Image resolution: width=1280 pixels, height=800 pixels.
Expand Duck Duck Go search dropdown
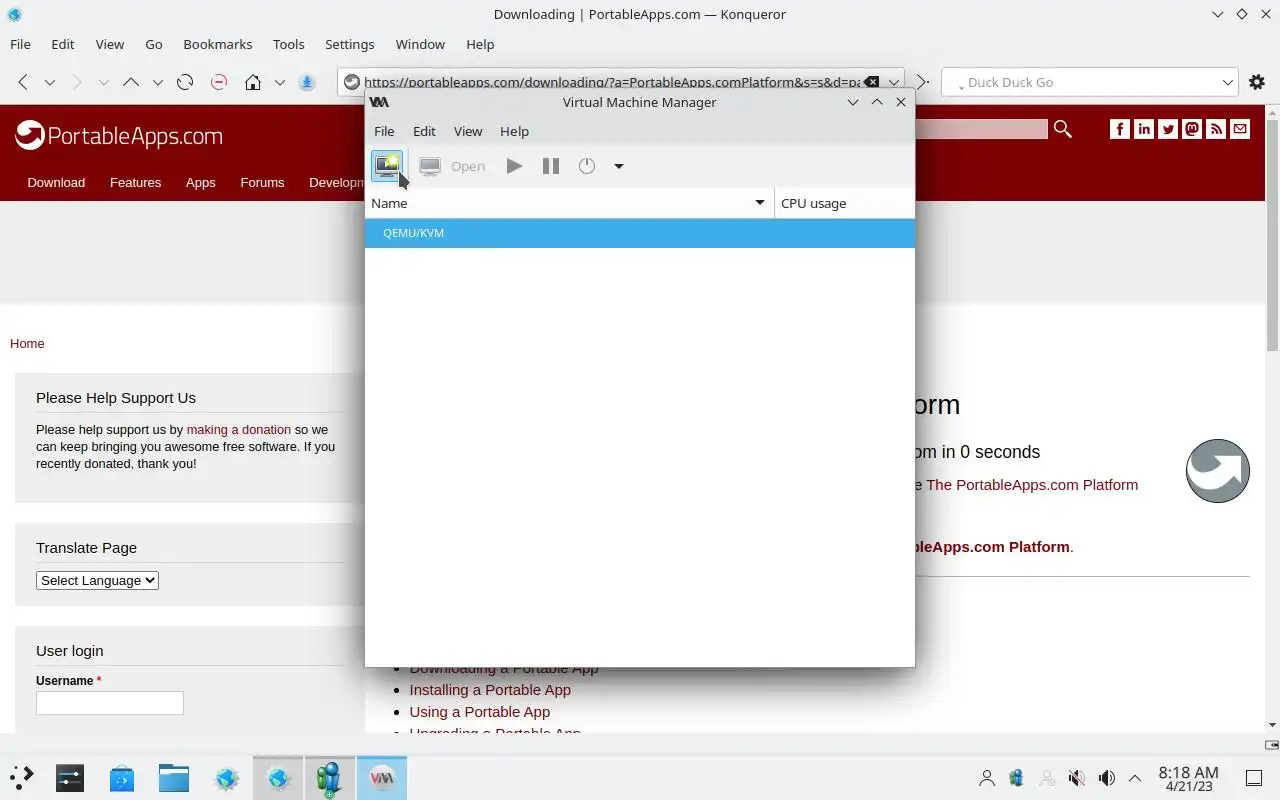[x=1228, y=82]
